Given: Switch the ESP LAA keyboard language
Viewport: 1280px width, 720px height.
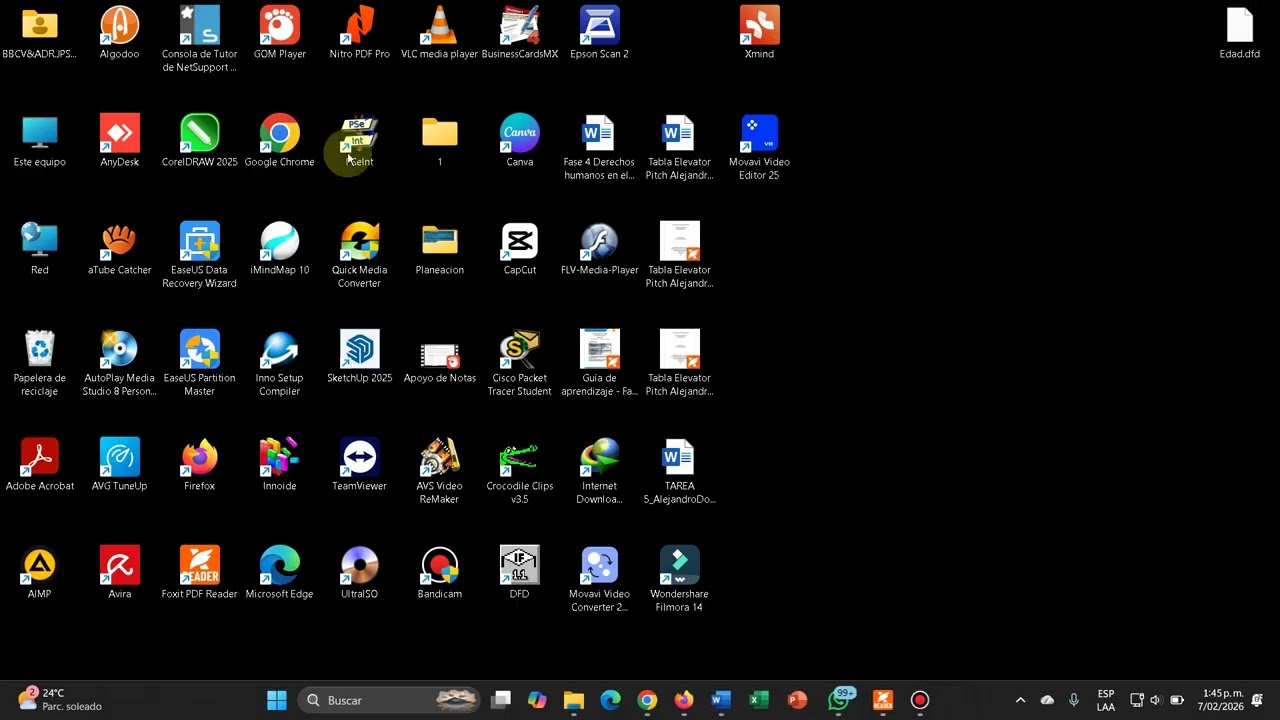Looking at the screenshot, I should pos(1106,700).
